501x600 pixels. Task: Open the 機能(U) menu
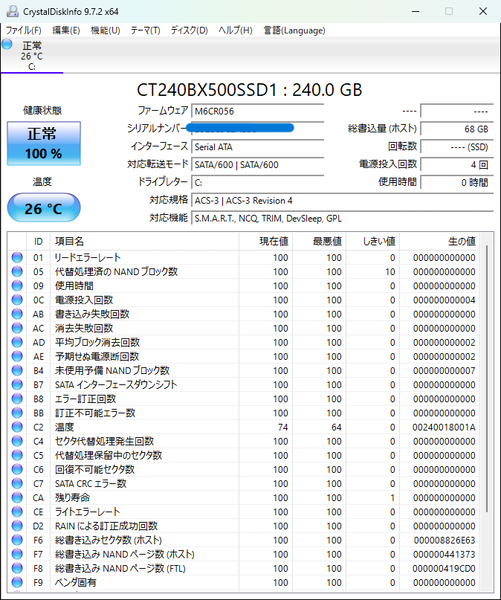[105, 30]
